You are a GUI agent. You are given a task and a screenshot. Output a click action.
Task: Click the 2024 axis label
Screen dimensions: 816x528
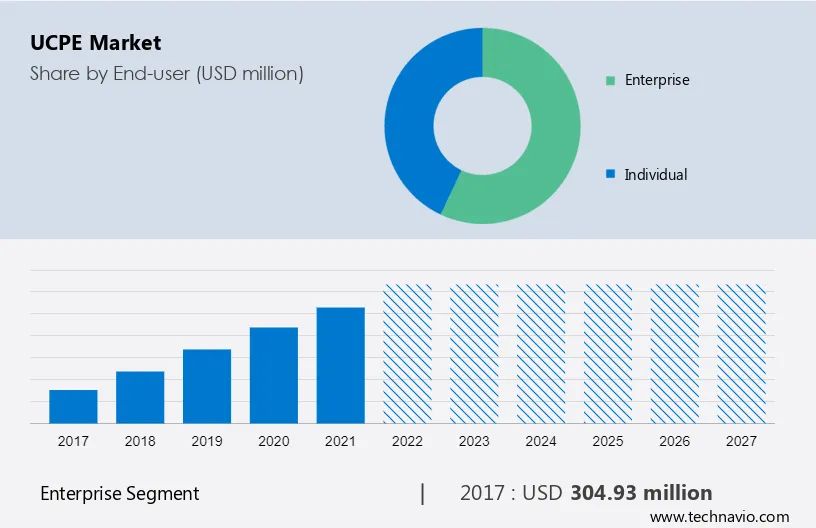point(541,441)
